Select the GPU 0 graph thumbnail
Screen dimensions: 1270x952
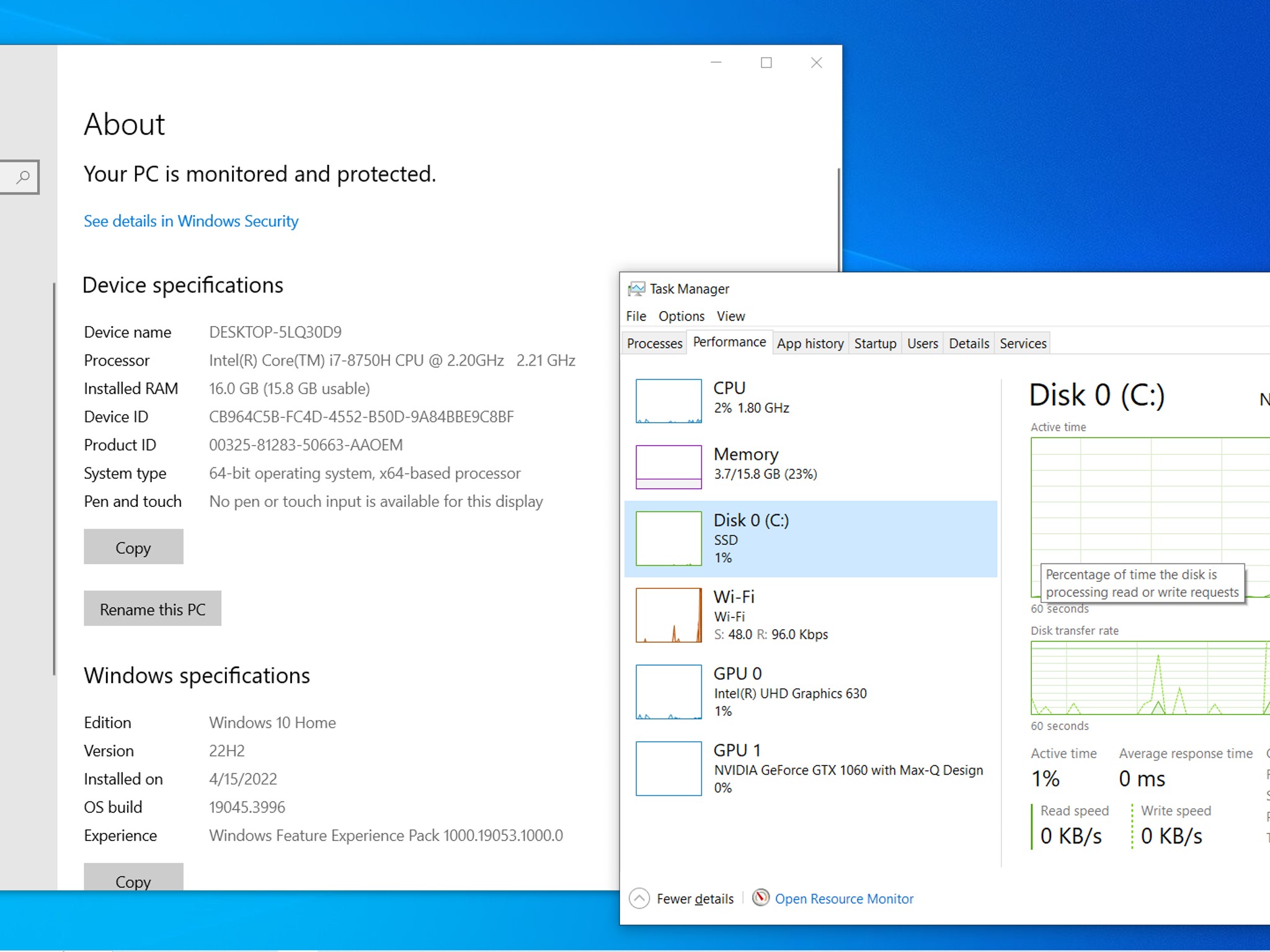click(668, 692)
